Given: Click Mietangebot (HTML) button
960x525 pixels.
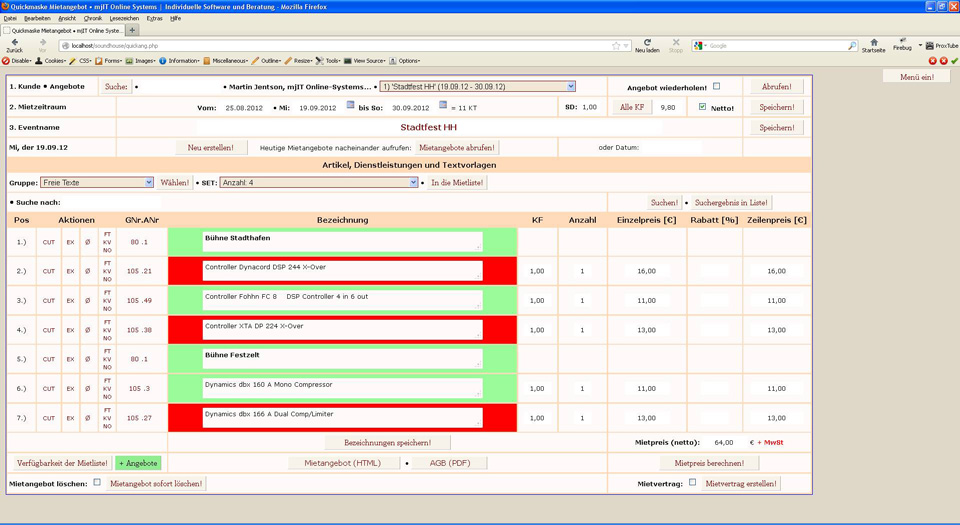Looking at the screenshot, I should tap(342, 463).
